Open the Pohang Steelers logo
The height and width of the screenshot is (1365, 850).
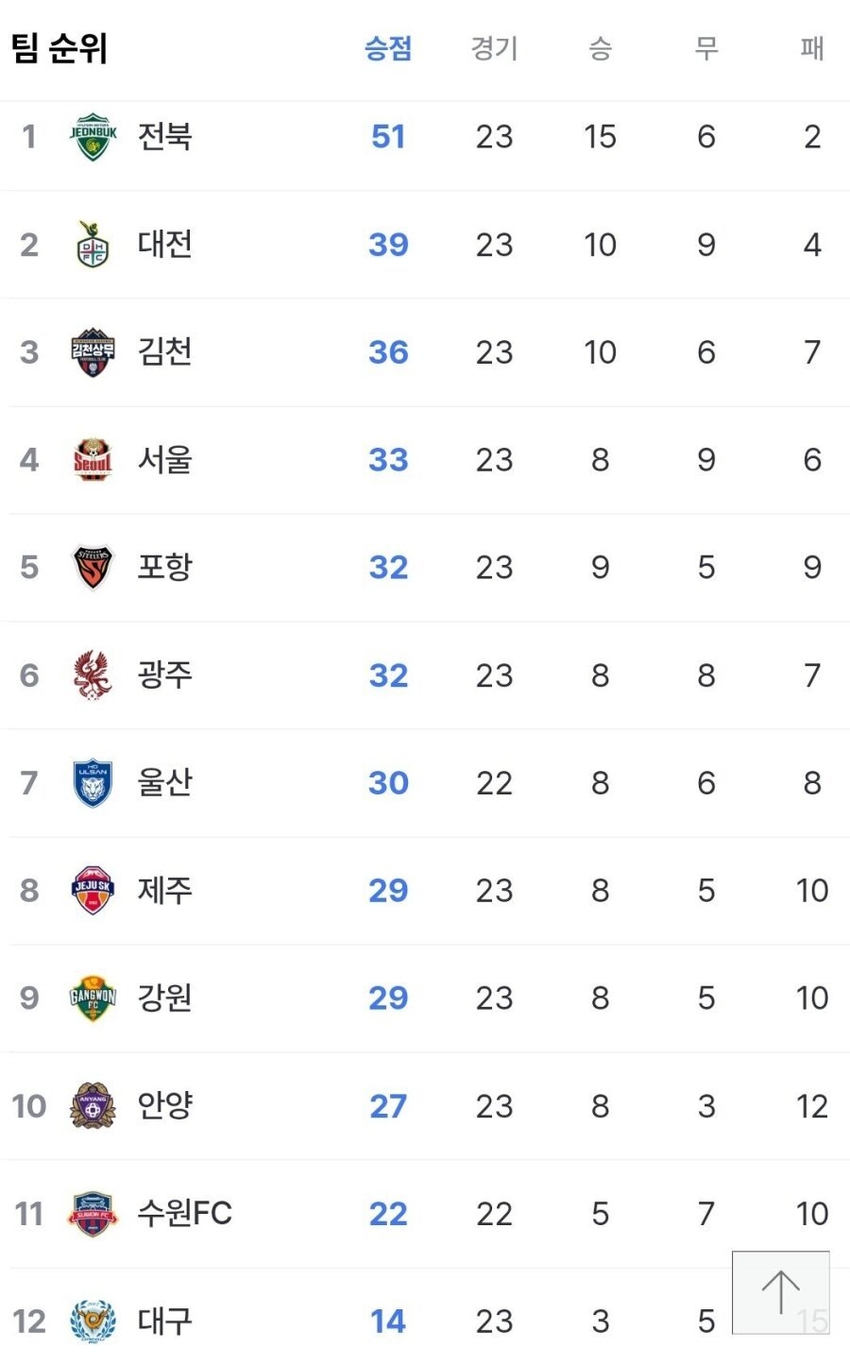tap(93, 568)
